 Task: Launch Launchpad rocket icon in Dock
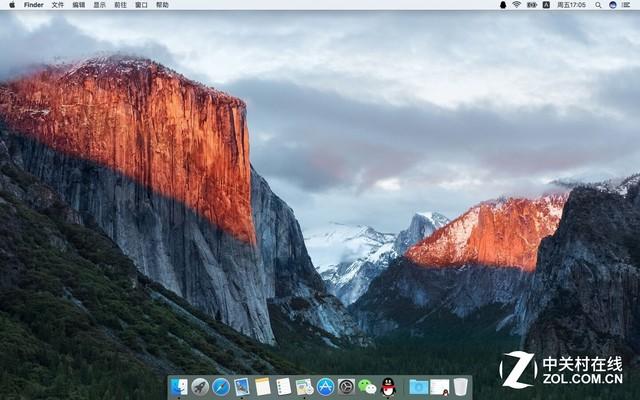pos(200,387)
